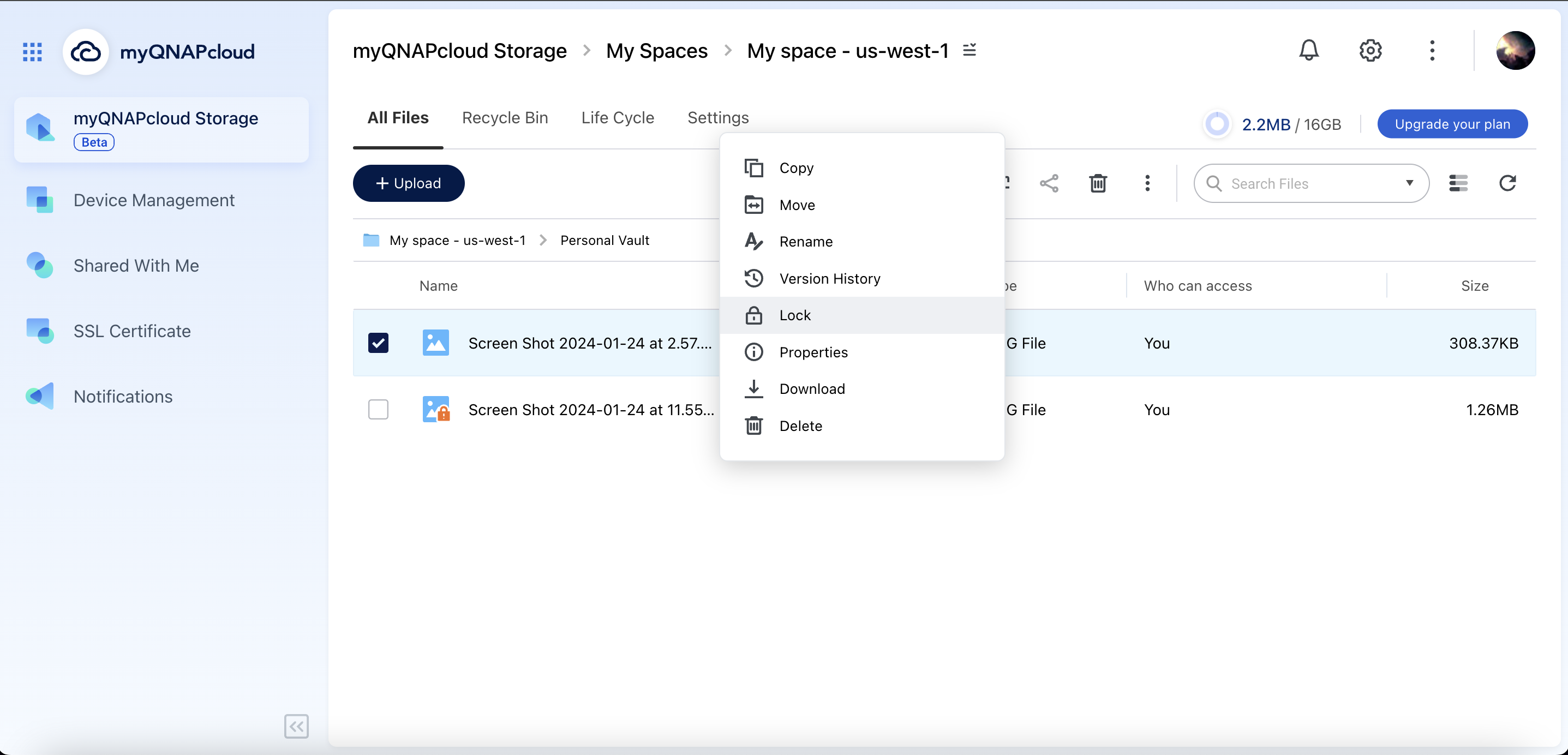Viewport: 1568px width, 755px height.
Task: Open Properties from the context menu
Action: click(862, 352)
